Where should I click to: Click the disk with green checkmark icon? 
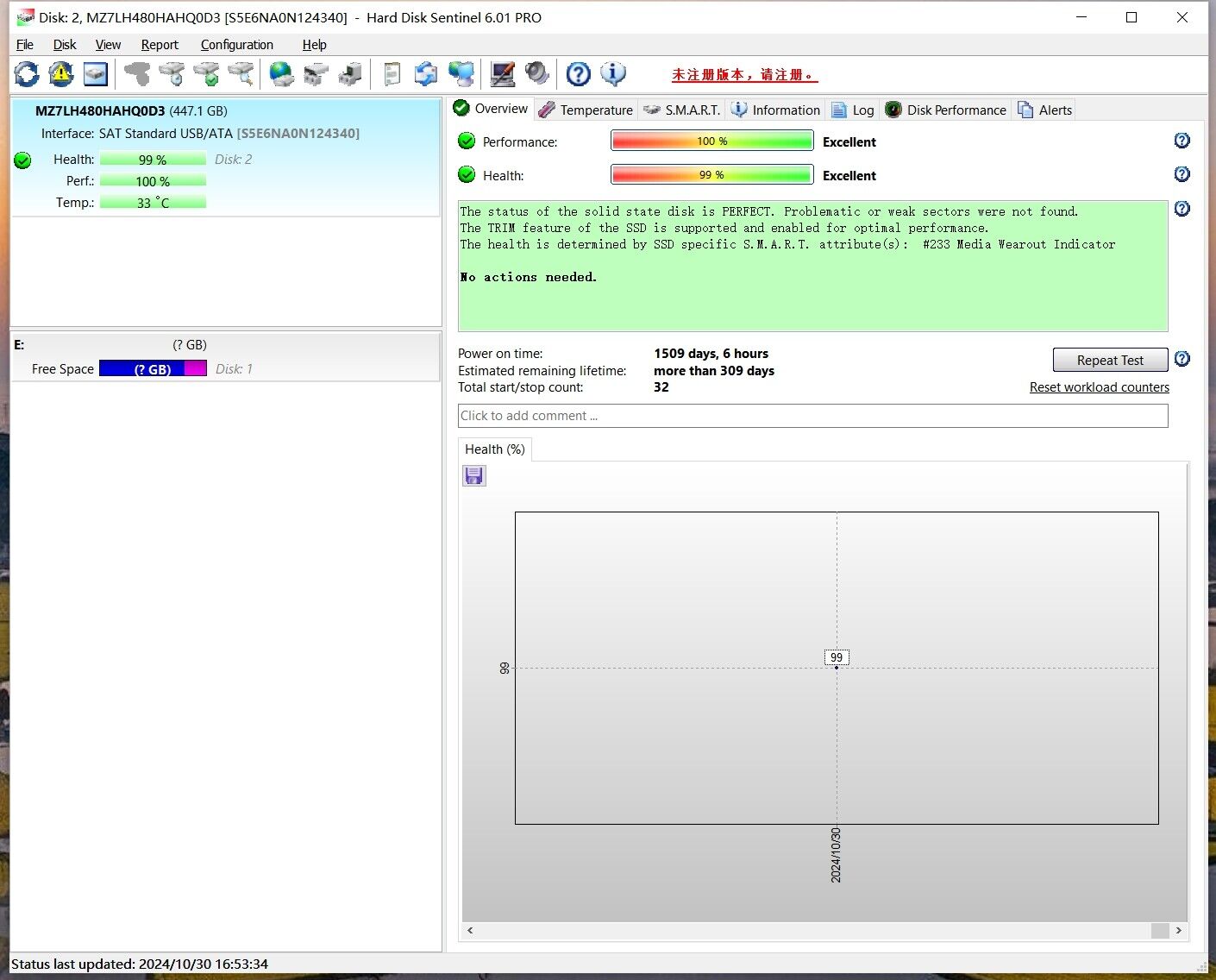coord(206,74)
